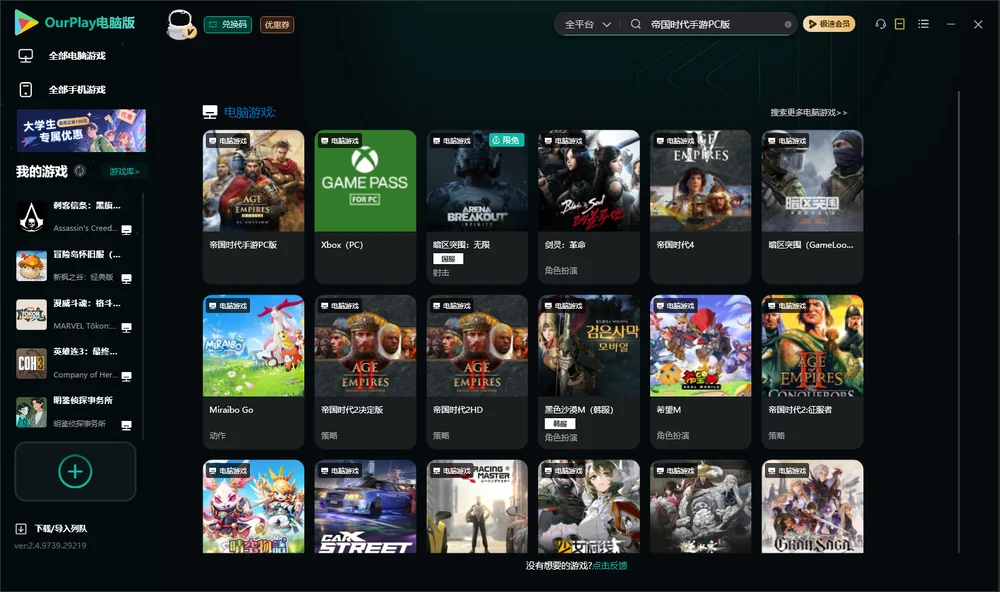This screenshot has width=1000, height=592.
Task: Open the Racing Master game card
Action: pyautogui.click(x=477, y=507)
